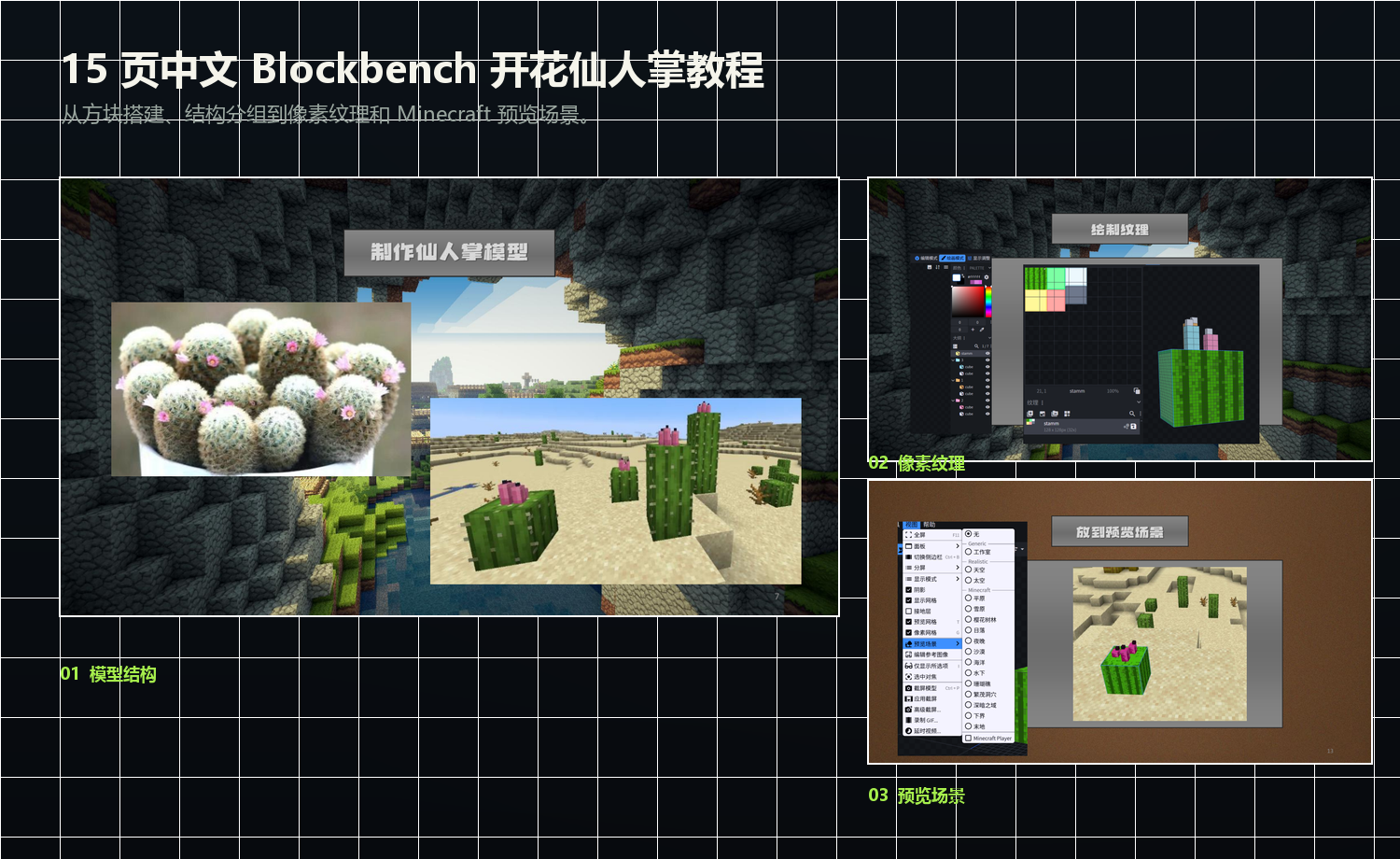
Task: Select the 沙漠 desert scene radio
Action: tap(969, 651)
